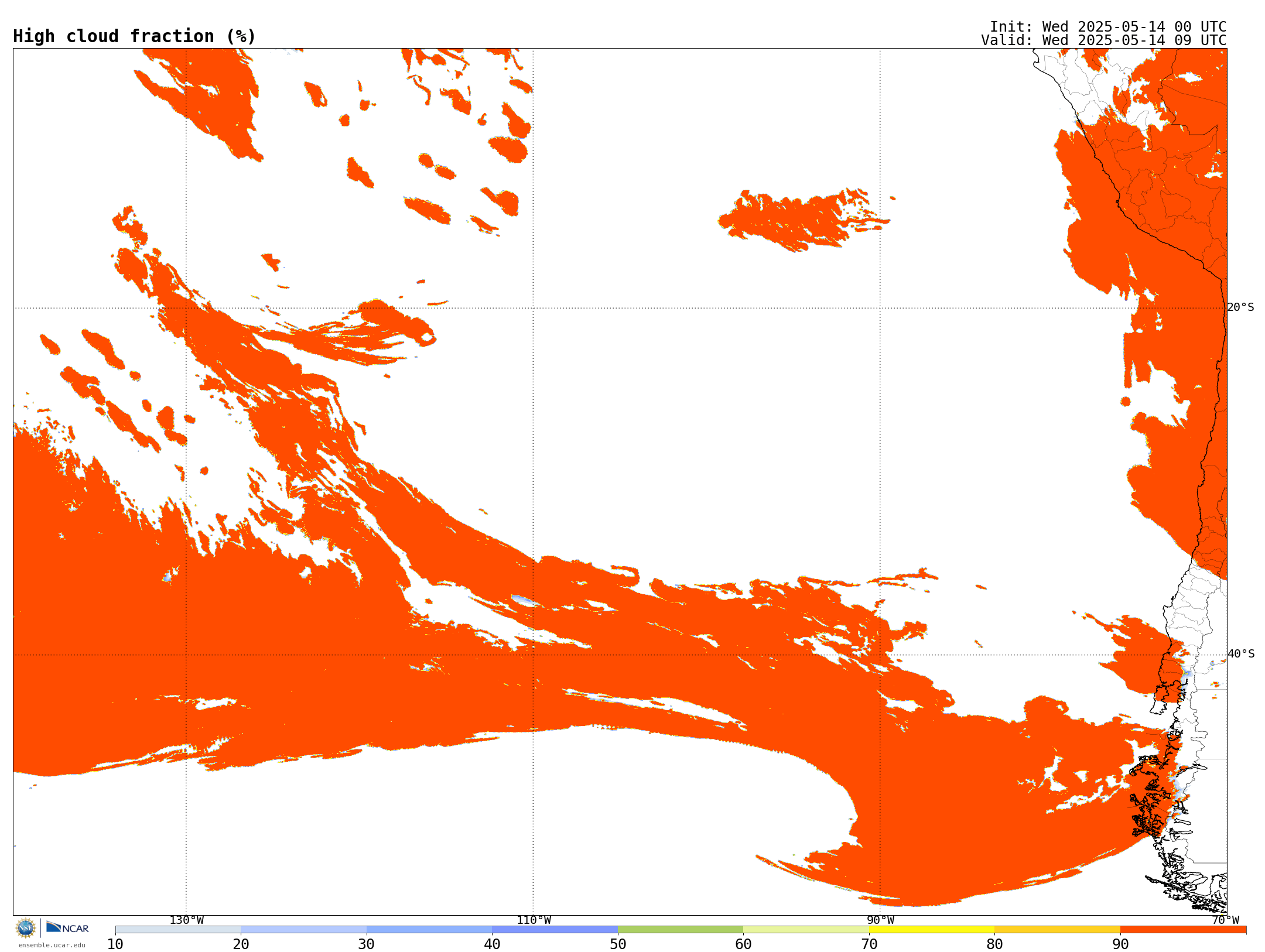Click the 10–20 gray colorbar segment
This screenshot has width=1265, height=952.
(x=178, y=930)
